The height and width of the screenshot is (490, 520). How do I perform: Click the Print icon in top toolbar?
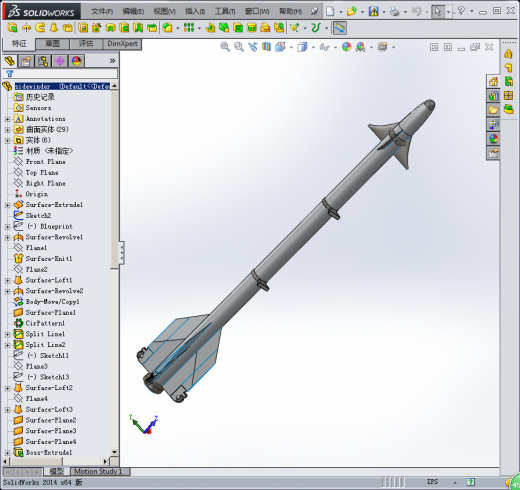pos(394,12)
